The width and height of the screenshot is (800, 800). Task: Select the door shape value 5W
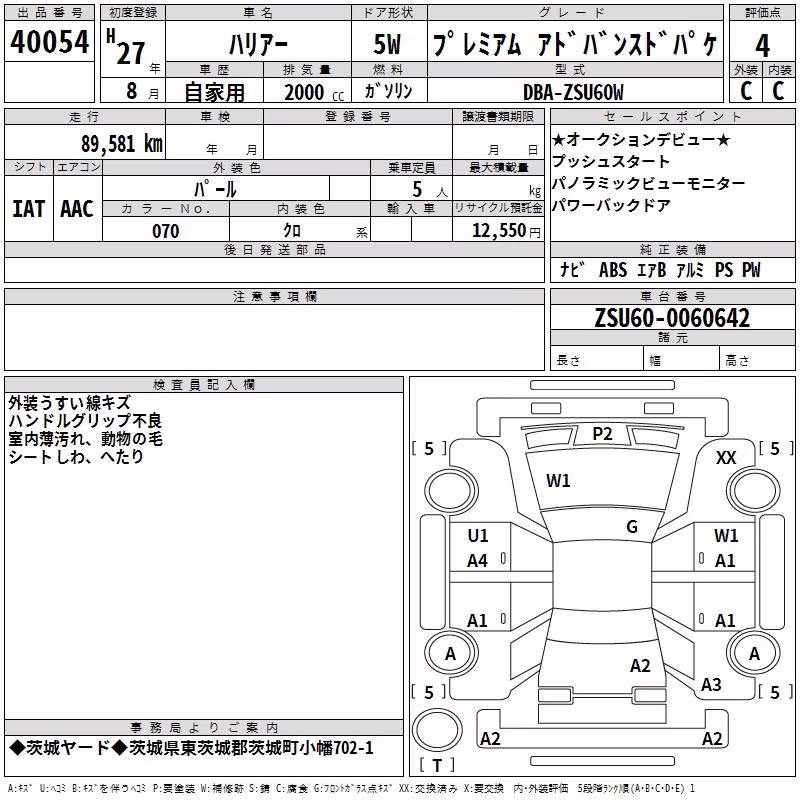point(388,44)
